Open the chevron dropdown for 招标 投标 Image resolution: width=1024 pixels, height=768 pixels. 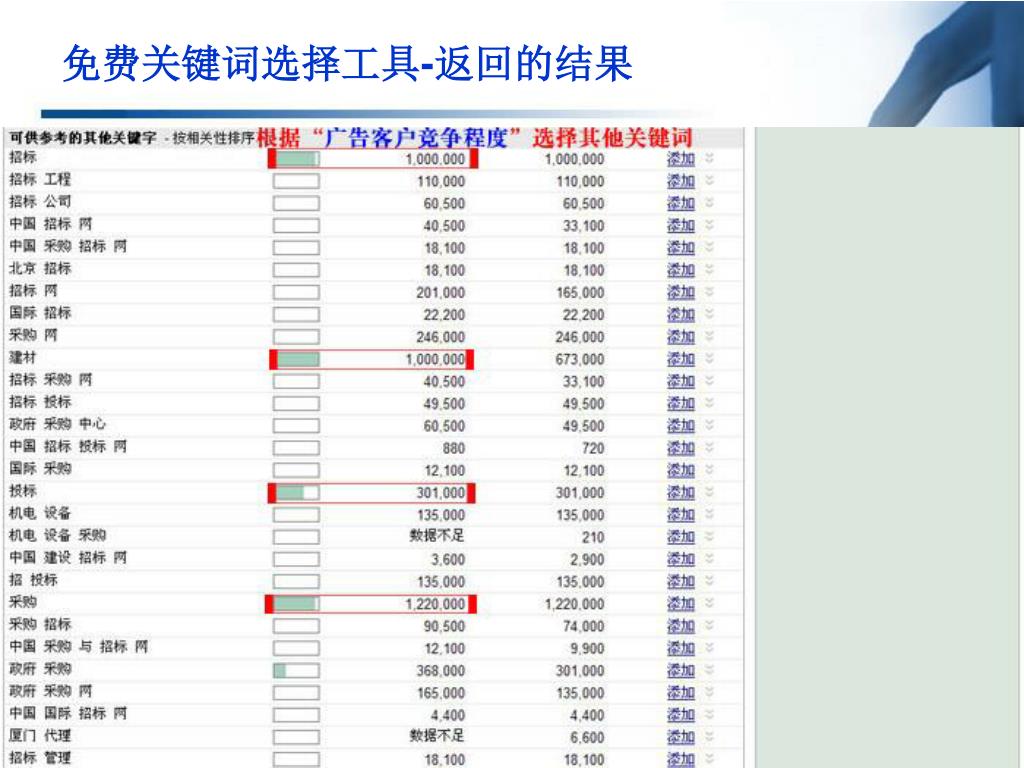click(709, 403)
